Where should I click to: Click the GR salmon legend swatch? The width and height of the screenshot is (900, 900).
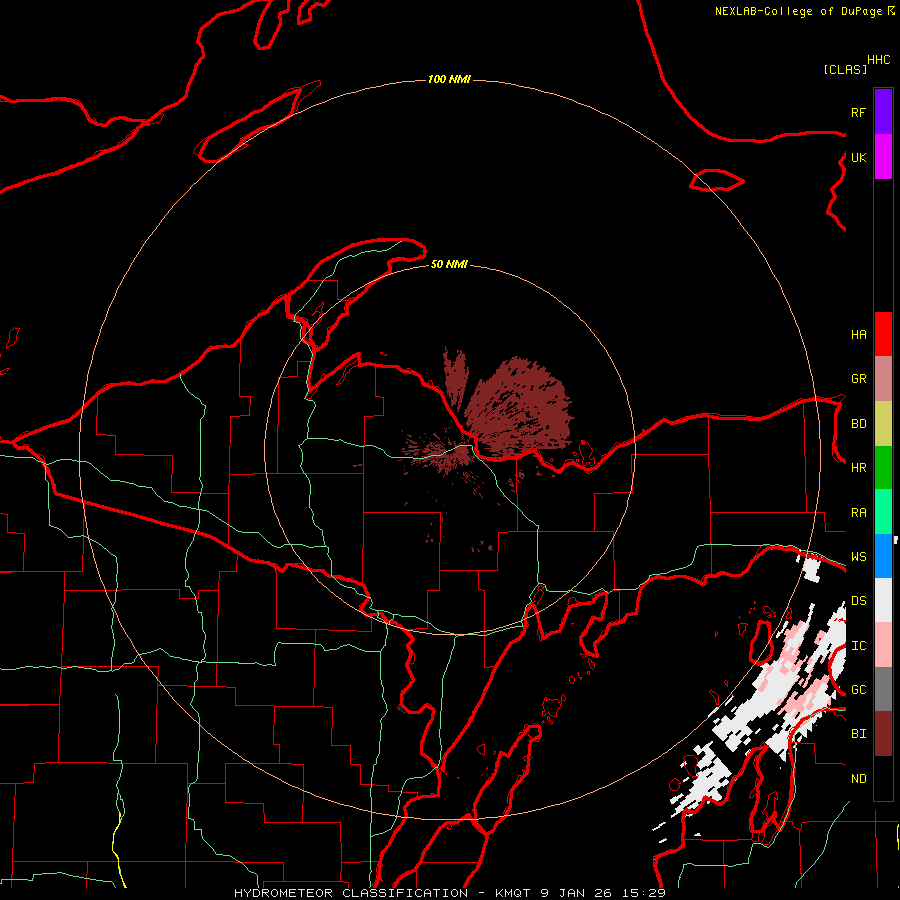pos(883,378)
